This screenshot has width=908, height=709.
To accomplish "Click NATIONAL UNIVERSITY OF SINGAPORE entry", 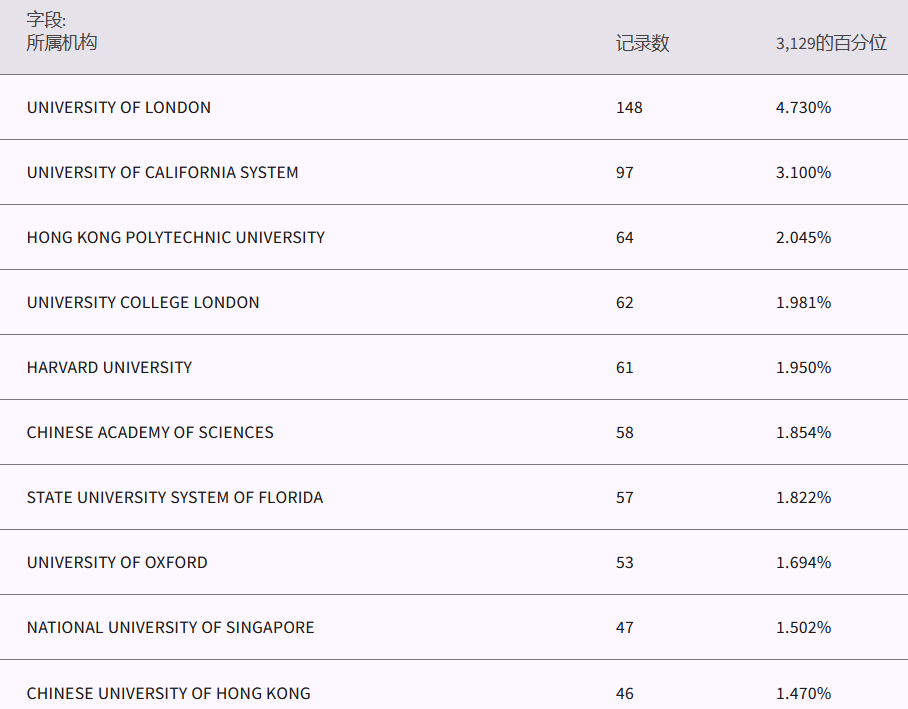I will pos(170,628).
